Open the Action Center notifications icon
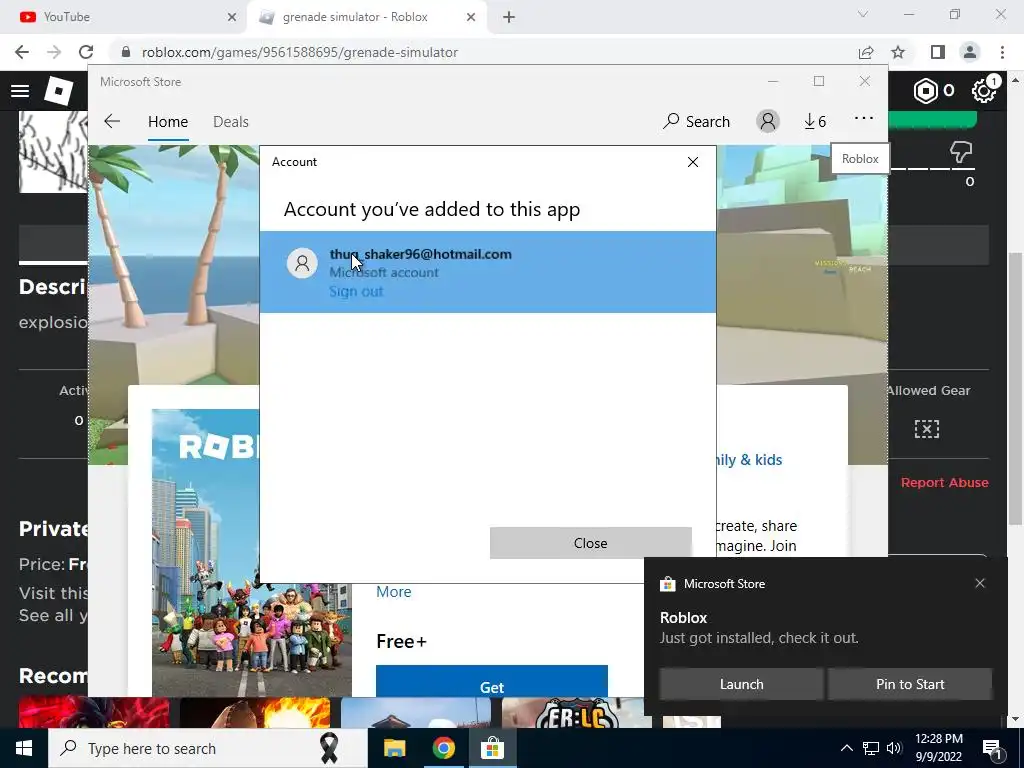The width and height of the screenshot is (1024, 768). 993,749
